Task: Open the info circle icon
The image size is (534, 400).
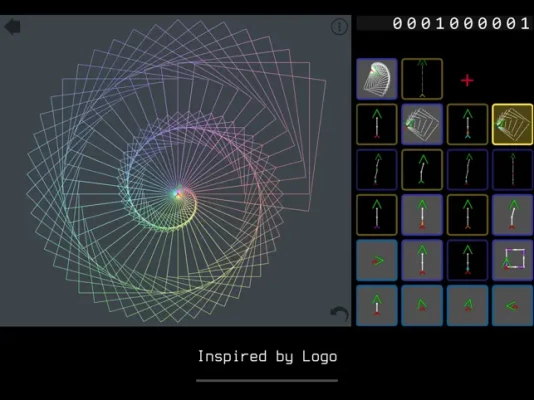Action: [339, 27]
